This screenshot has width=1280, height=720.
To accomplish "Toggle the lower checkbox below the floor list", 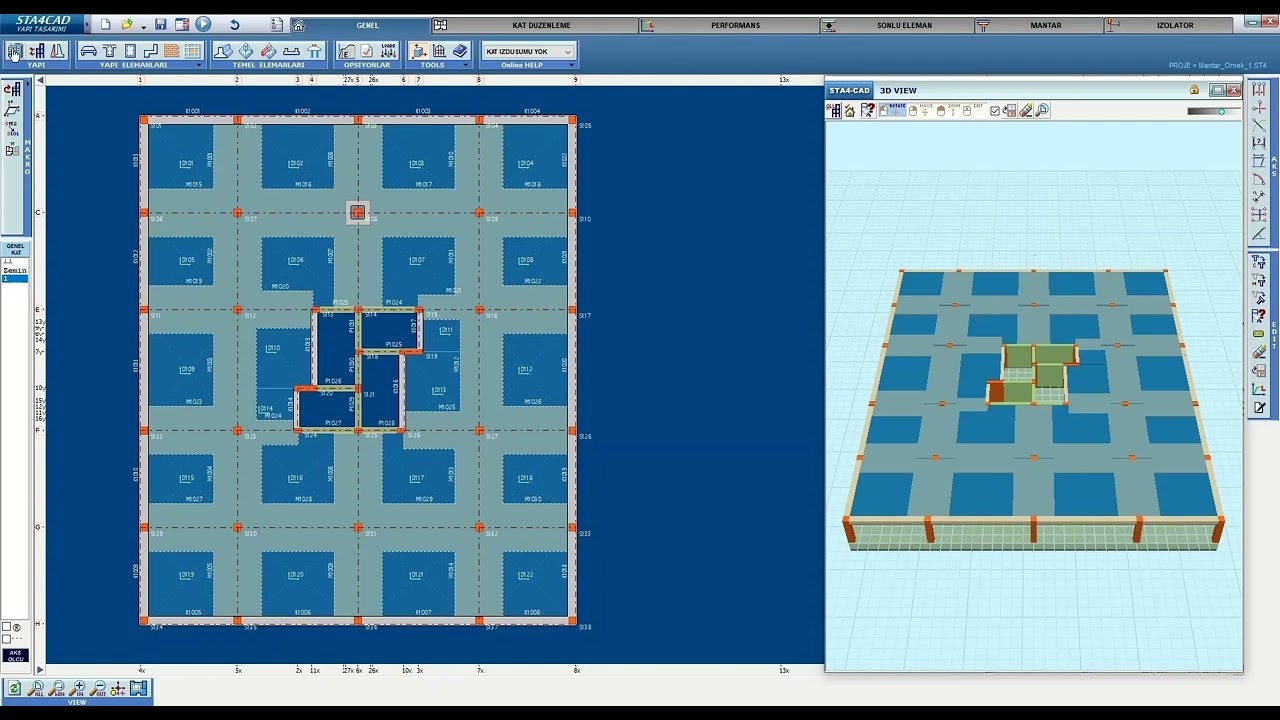I will click(x=7, y=638).
